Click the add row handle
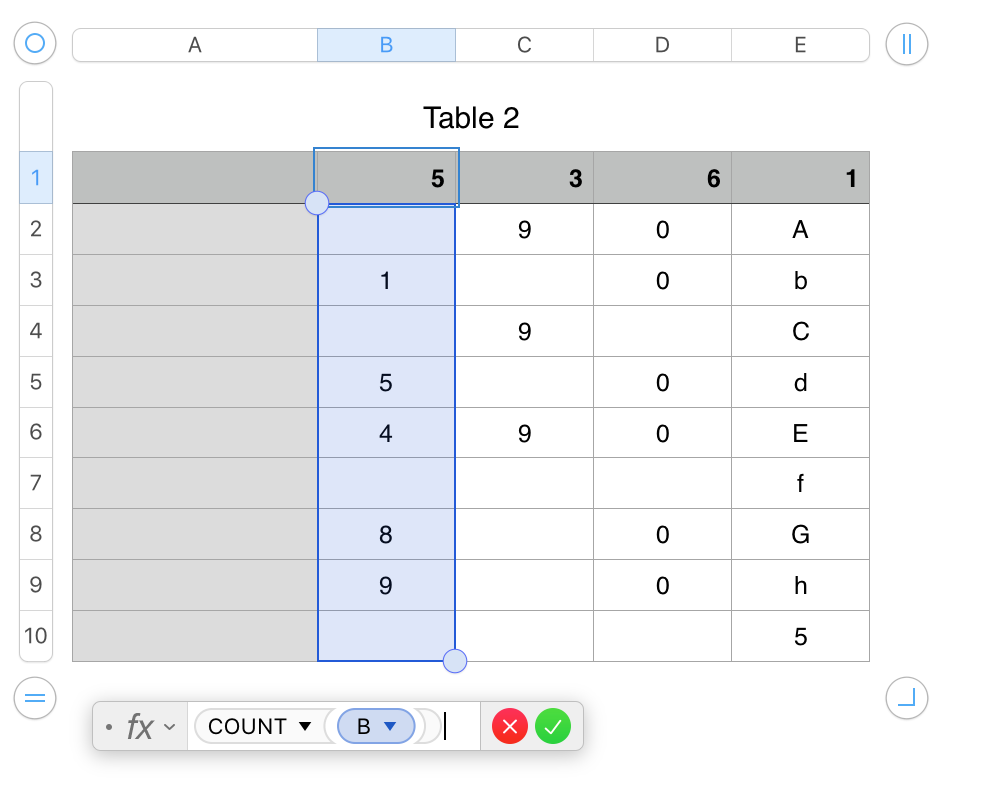The height and width of the screenshot is (792, 984). coord(35,698)
